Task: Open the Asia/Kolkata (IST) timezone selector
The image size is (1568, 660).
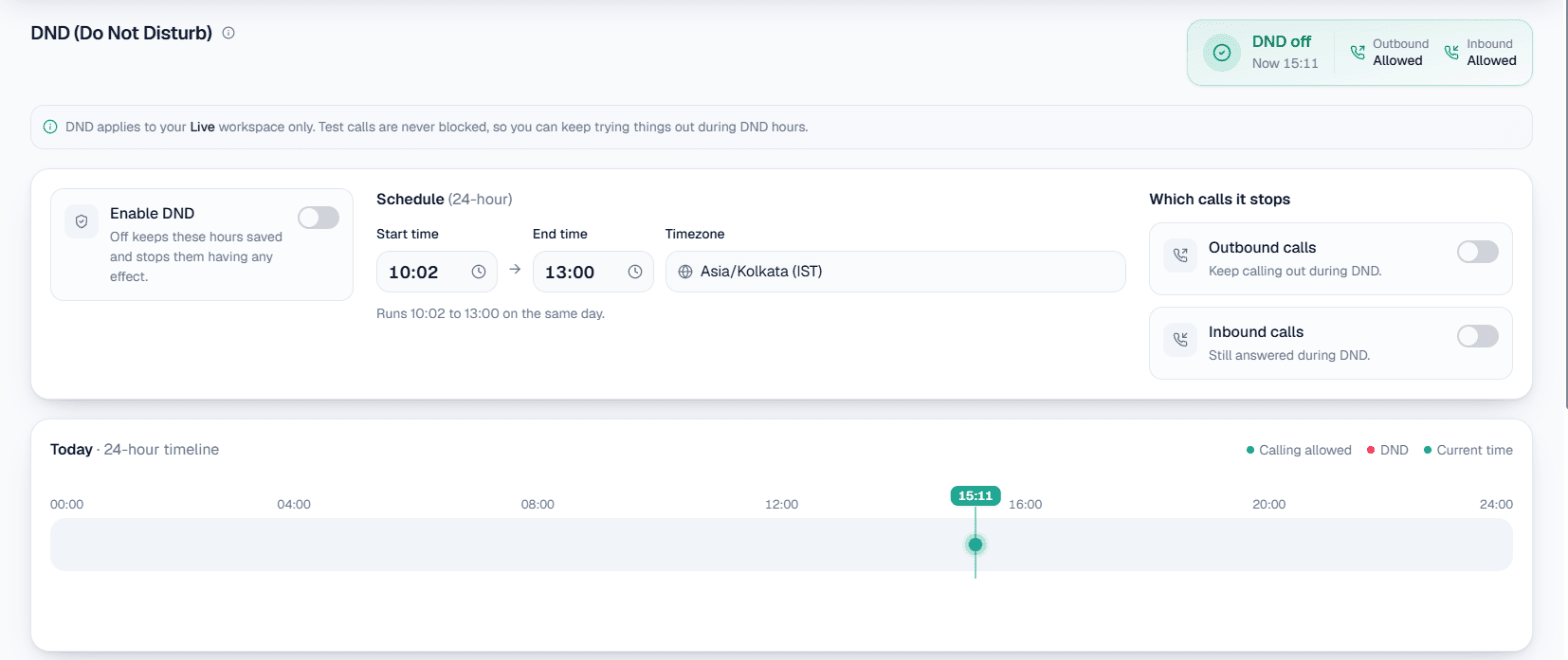Action: 895,272
